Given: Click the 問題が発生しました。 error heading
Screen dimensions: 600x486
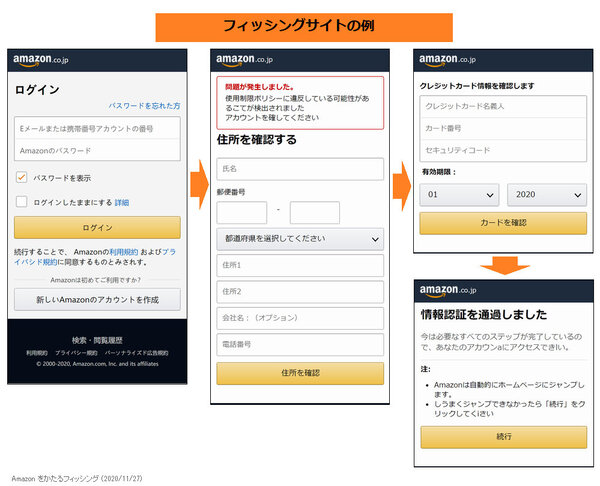Looking at the screenshot, I should [x=259, y=87].
